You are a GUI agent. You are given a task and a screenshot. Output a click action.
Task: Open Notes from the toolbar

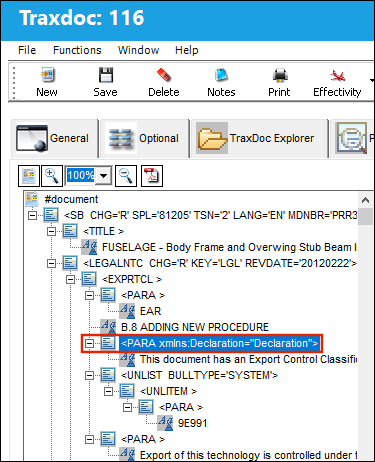(221, 82)
